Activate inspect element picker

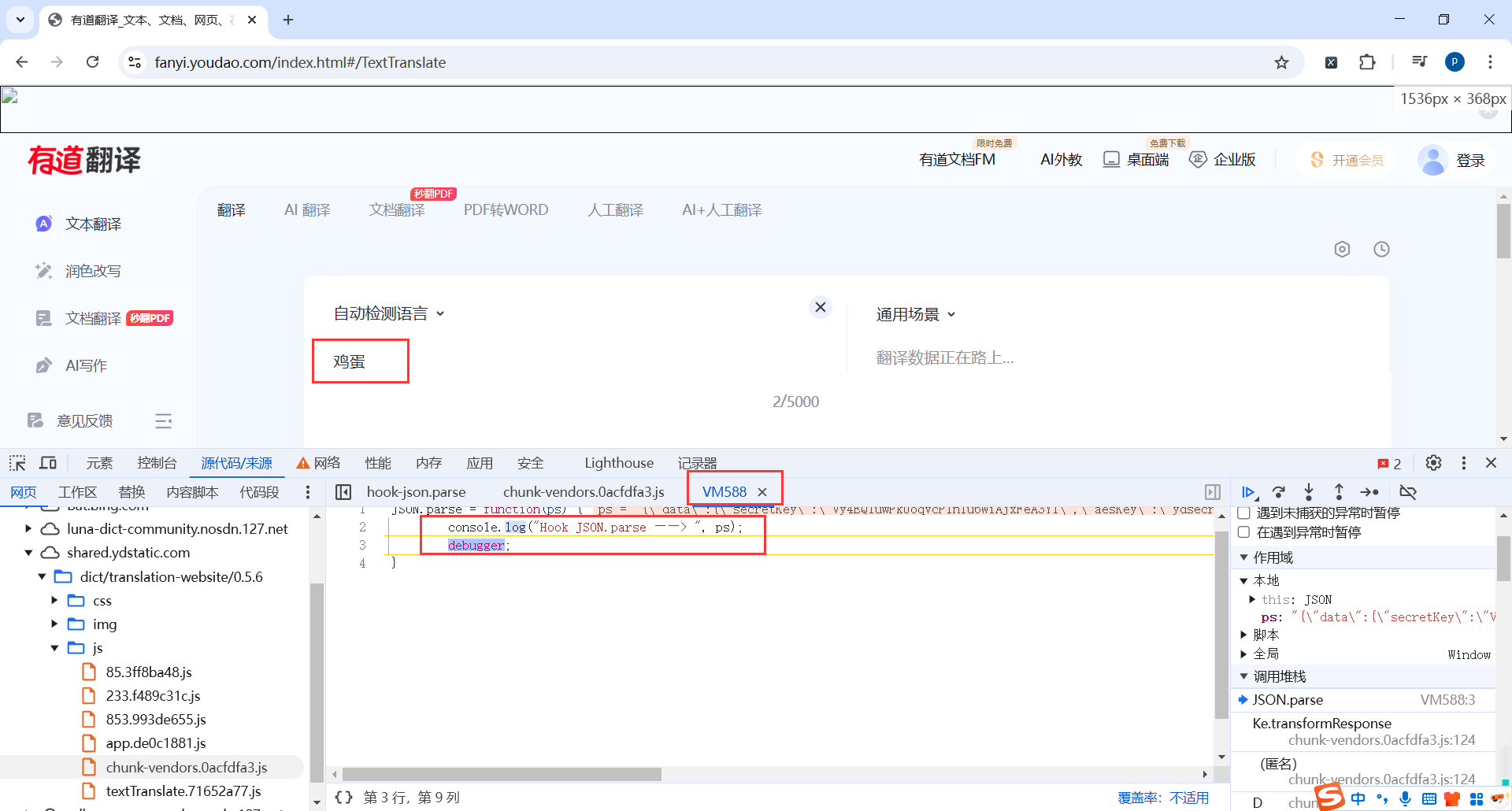click(17, 463)
